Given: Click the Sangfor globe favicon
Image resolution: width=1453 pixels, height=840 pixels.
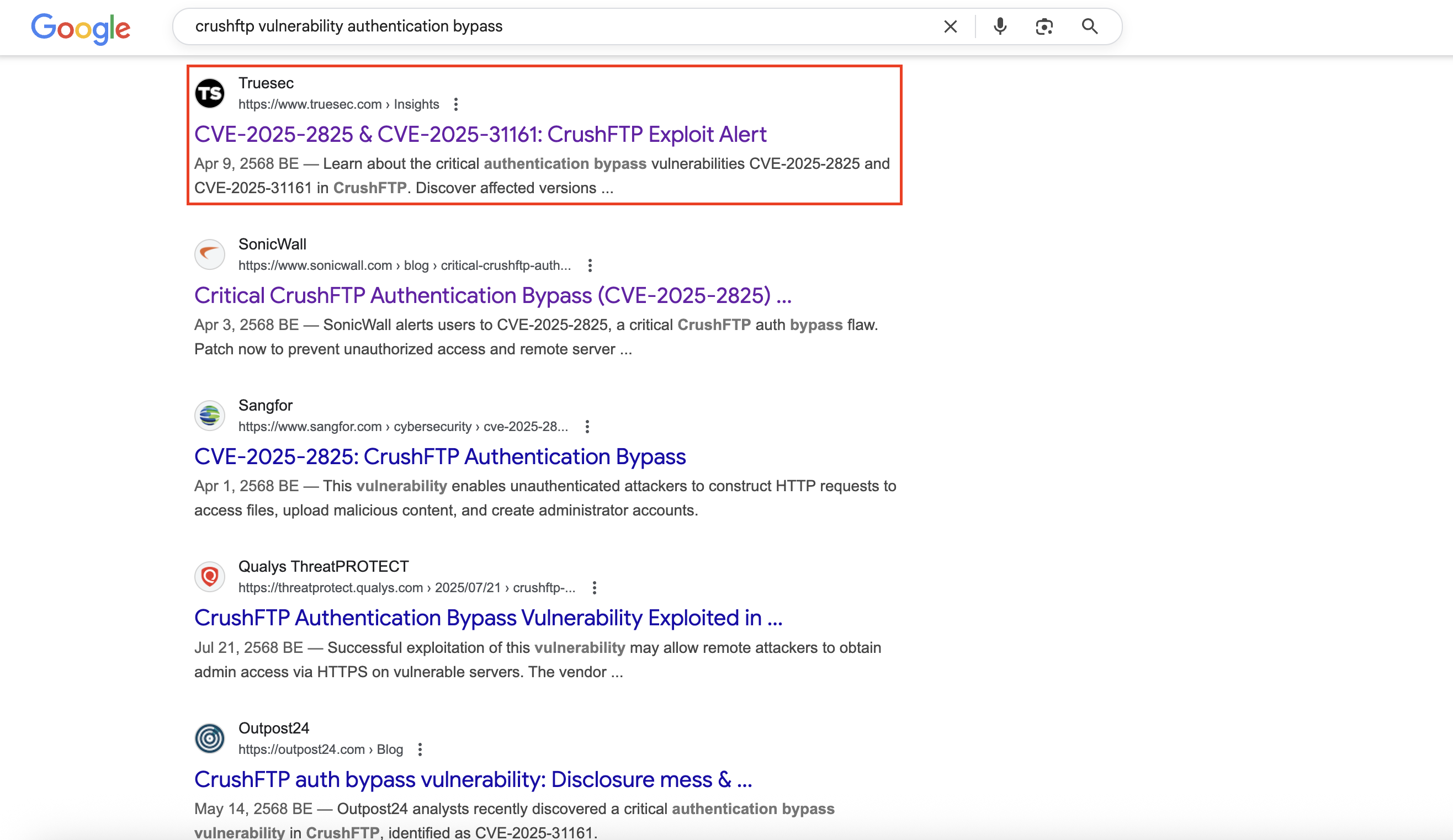Looking at the screenshot, I should tap(209, 415).
